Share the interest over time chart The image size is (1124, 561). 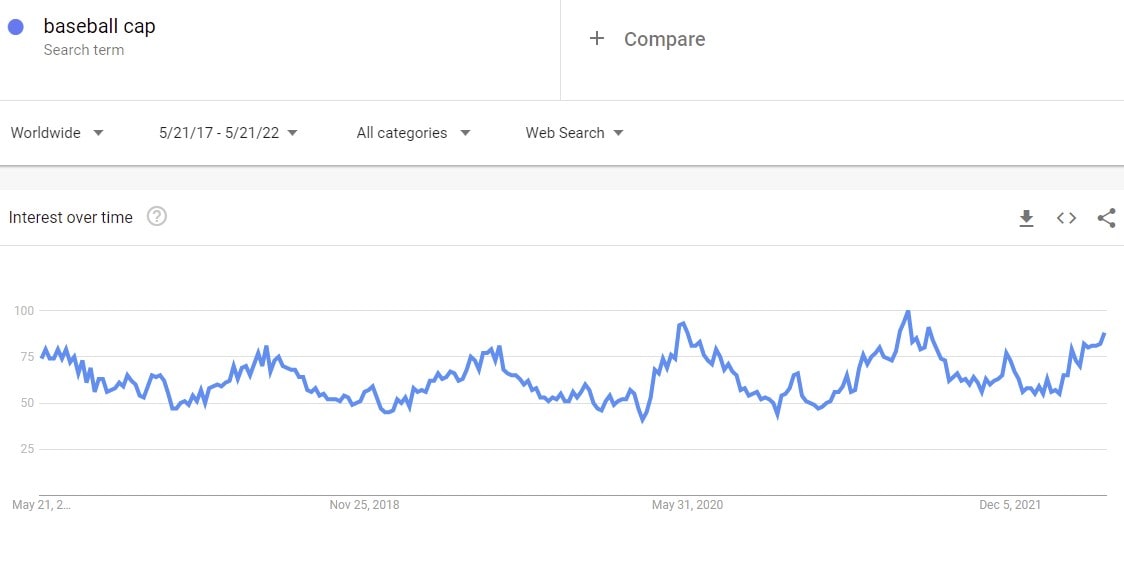(1106, 218)
